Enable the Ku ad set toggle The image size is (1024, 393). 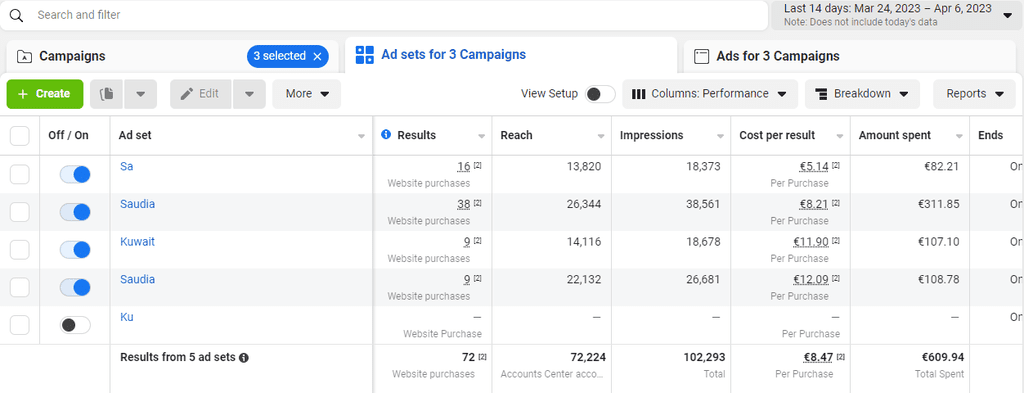(x=75, y=325)
